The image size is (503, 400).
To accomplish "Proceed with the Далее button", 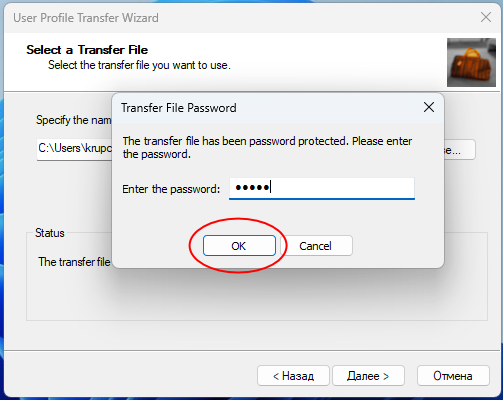I will pyautogui.click(x=368, y=376).
